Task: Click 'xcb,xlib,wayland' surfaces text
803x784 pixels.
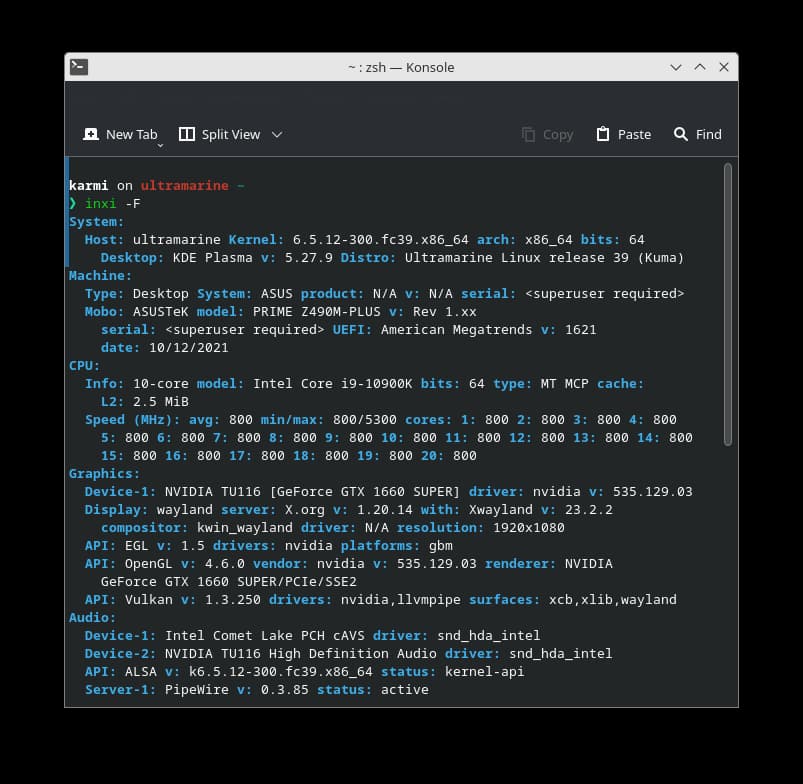Action: pos(612,600)
